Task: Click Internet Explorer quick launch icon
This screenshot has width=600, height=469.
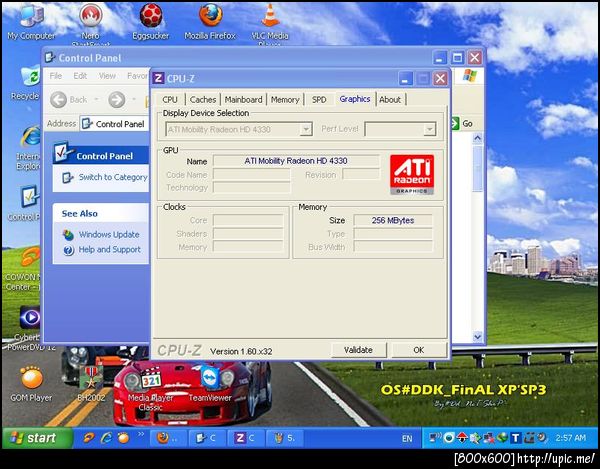Action: [x=106, y=438]
